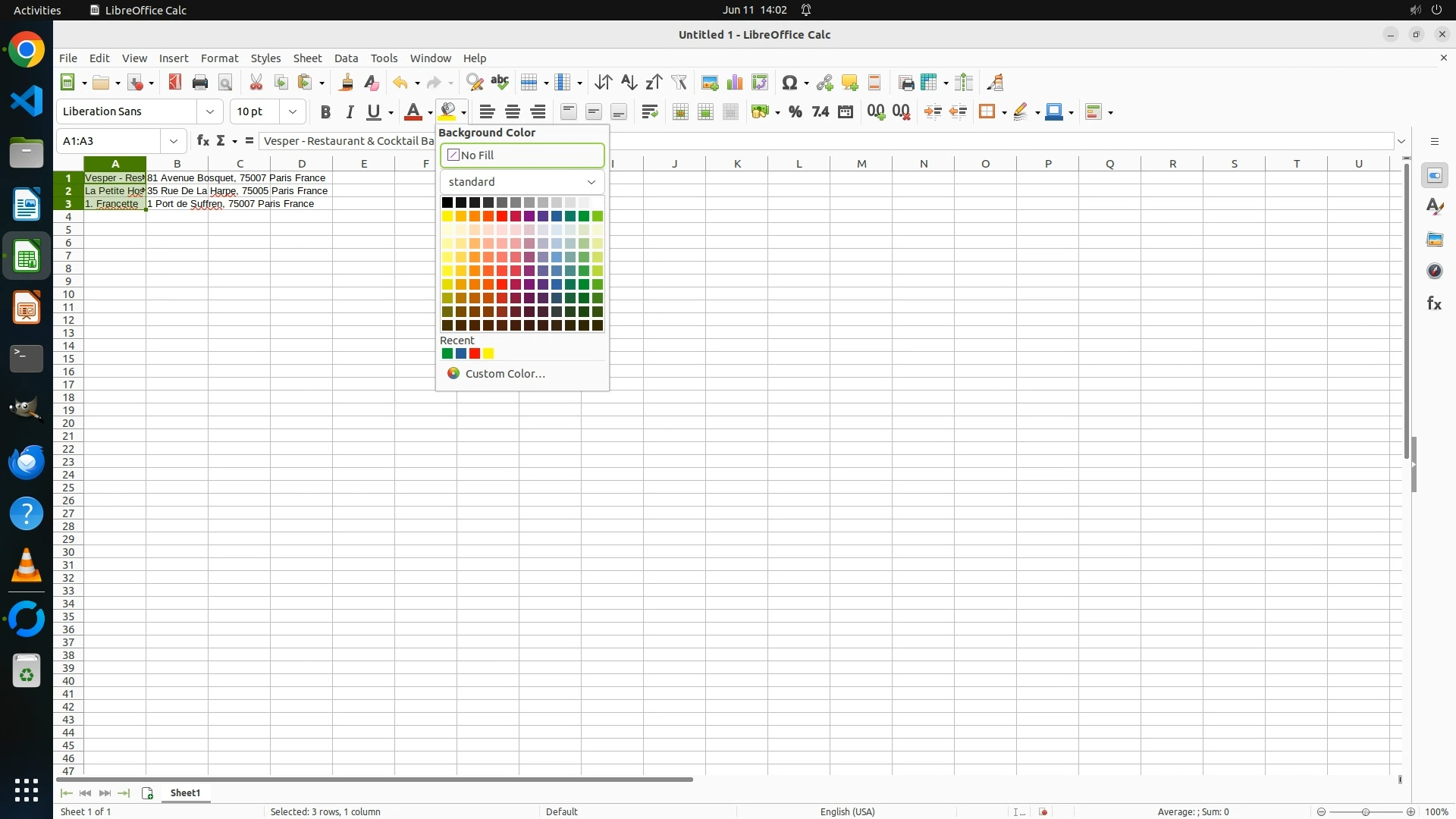Viewport: 1456px width, 819px height.
Task: Click the Merge and Center Cells icon
Action: [680, 112]
